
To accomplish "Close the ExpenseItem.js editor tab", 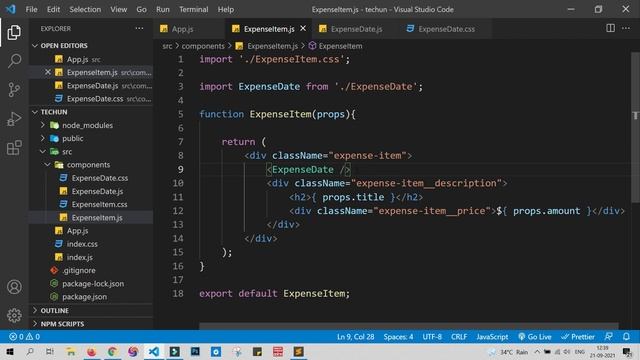I will (x=303, y=28).
